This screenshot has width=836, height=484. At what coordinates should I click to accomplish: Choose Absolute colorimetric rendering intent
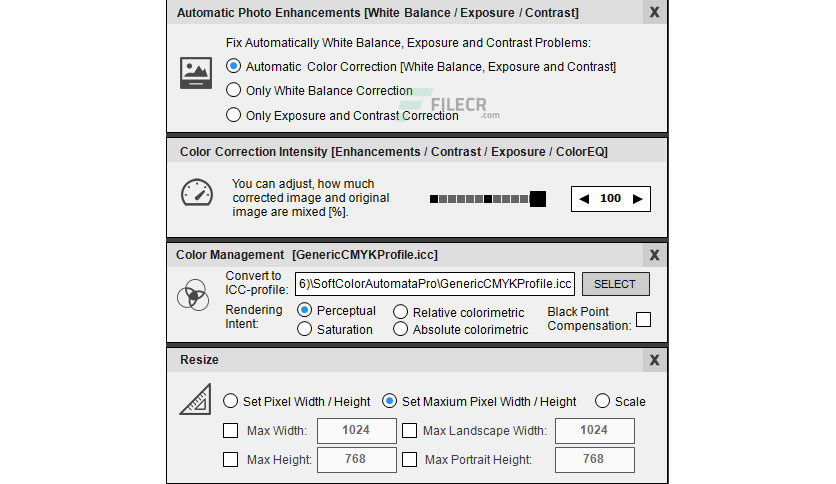400,329
